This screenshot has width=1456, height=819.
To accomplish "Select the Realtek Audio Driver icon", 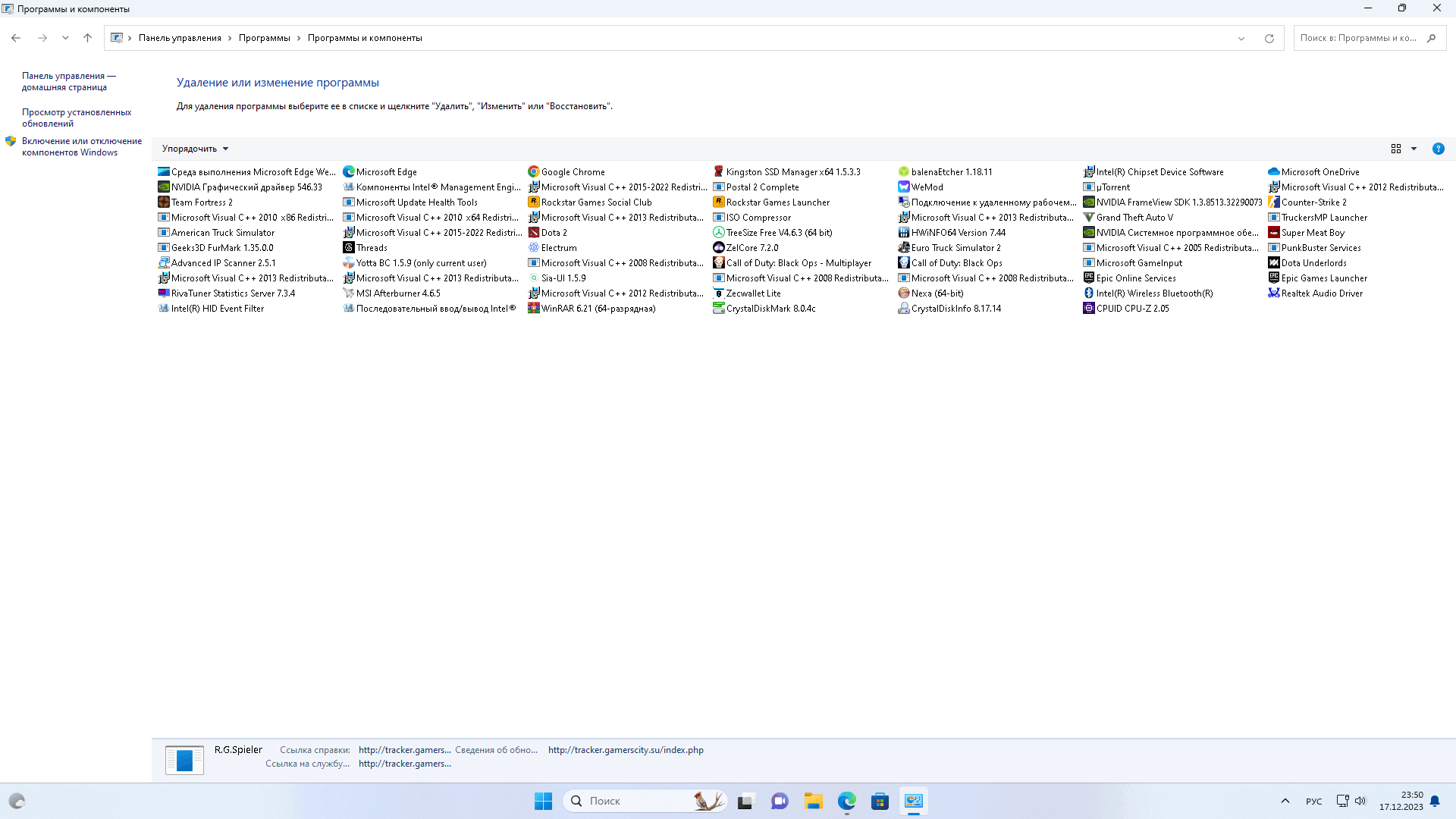I will (x=1274, y=293).
